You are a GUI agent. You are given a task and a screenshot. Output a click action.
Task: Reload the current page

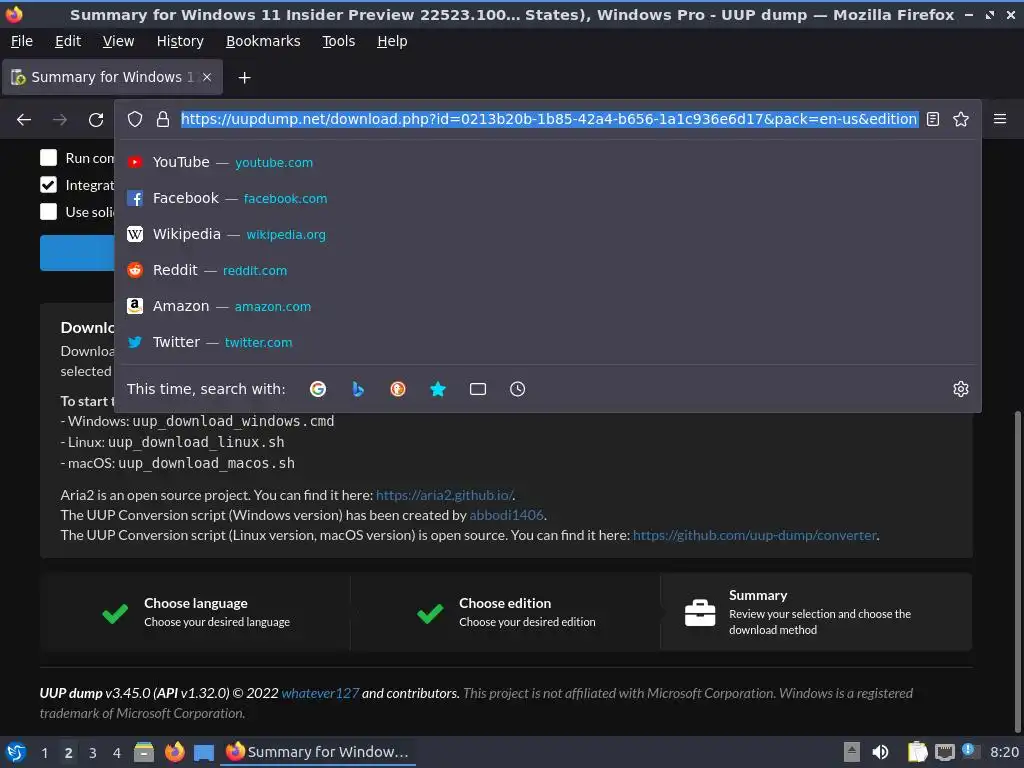coord(96,120)
